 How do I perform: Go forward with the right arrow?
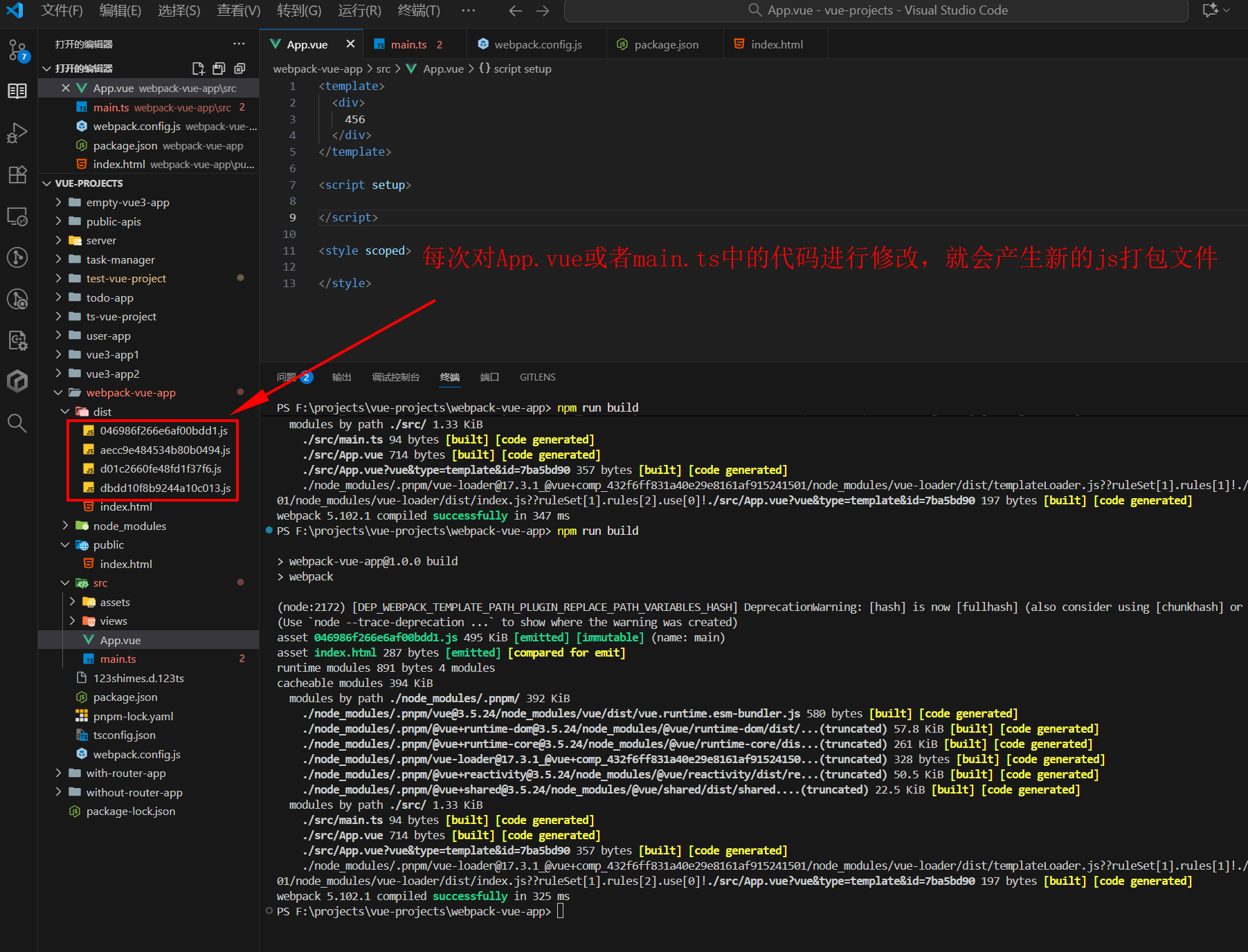click(x=543, y=10)
